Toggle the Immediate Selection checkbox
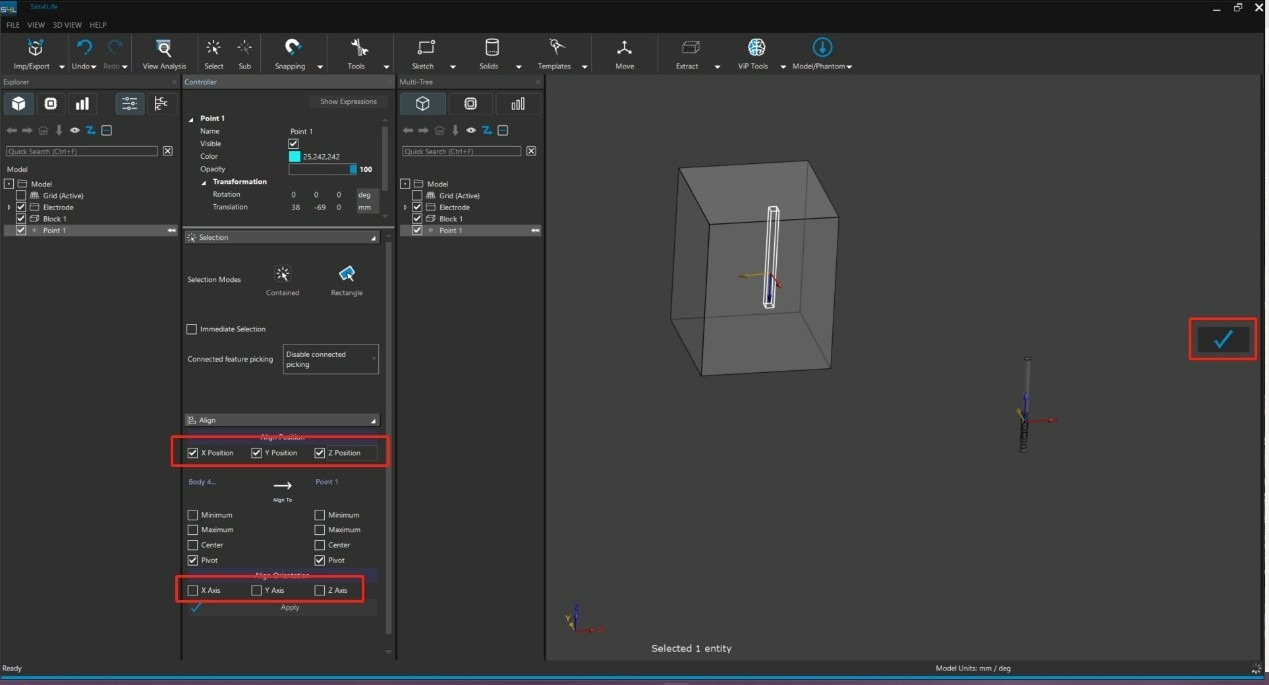The image size is (1269, 685). 192,329
